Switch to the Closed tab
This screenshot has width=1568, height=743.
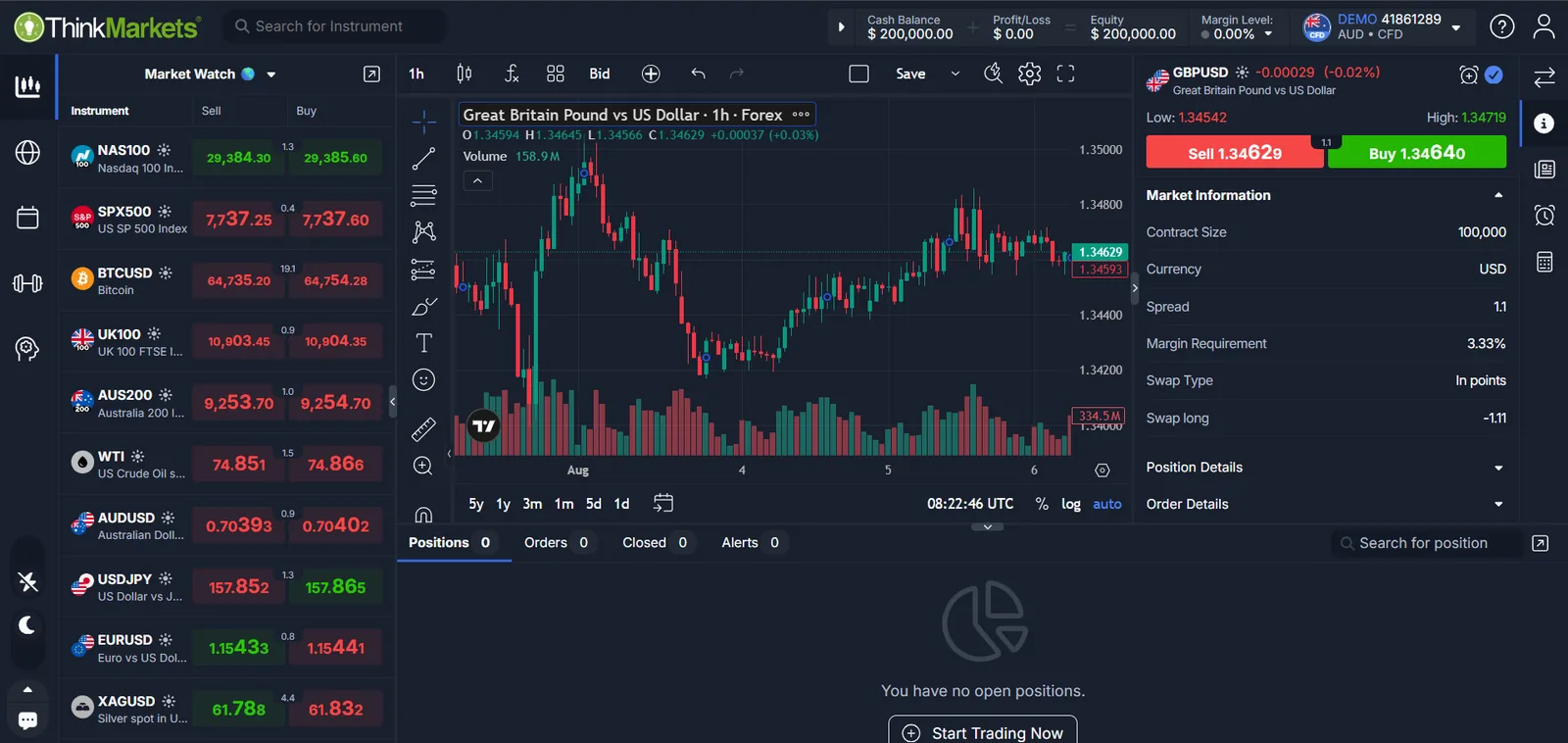click(656, 542)
